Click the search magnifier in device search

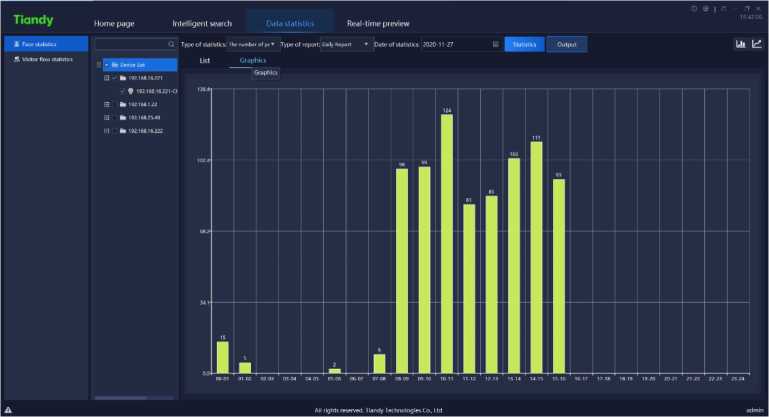click(172, 45)
